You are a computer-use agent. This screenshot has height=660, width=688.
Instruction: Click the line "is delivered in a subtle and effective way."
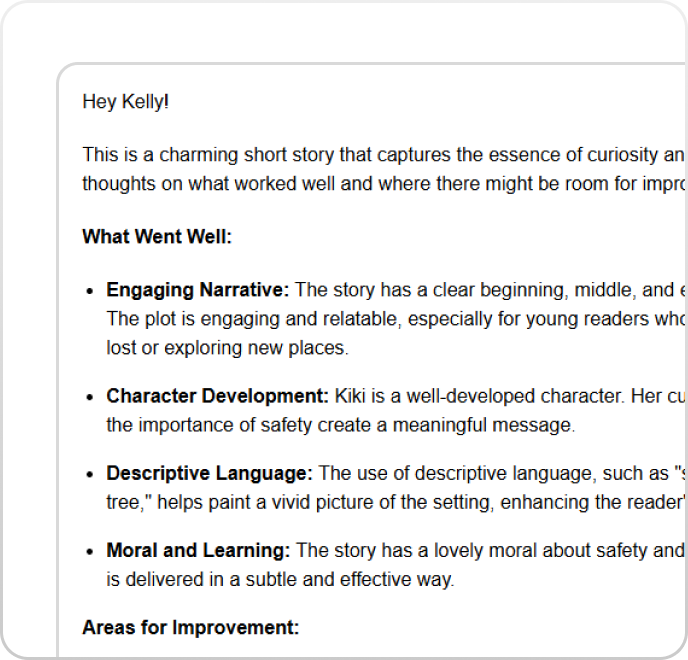(x=280, y=579)
